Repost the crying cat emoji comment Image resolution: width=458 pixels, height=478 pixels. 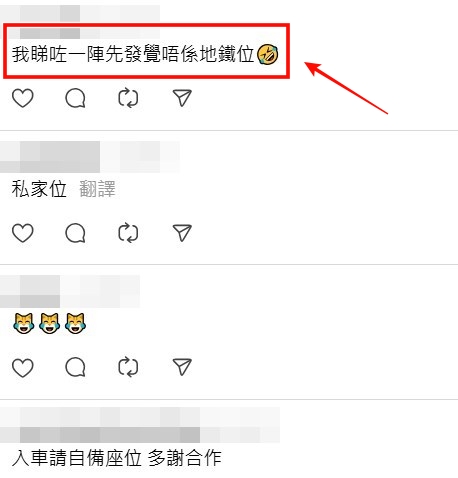coord(128,367)
